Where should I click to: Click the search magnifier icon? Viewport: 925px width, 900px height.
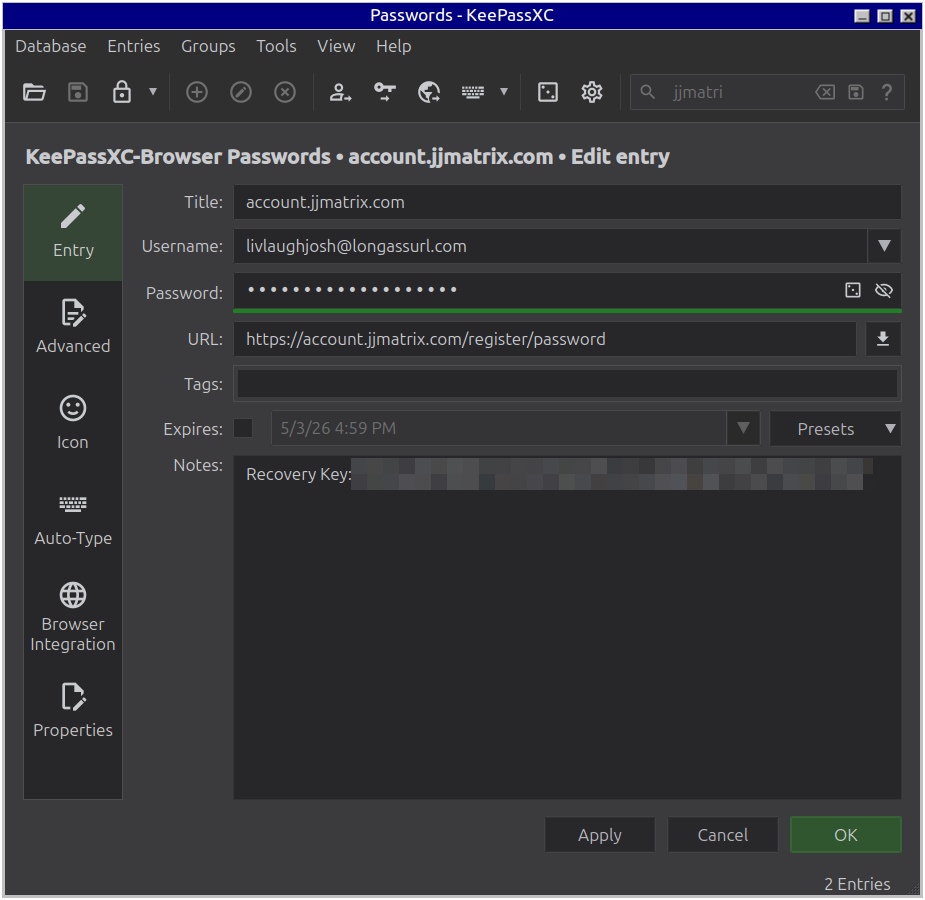click(x=647, y=92)
